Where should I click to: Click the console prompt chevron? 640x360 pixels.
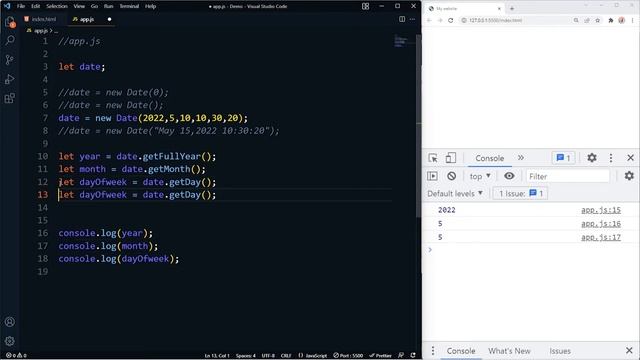point(430,249)
